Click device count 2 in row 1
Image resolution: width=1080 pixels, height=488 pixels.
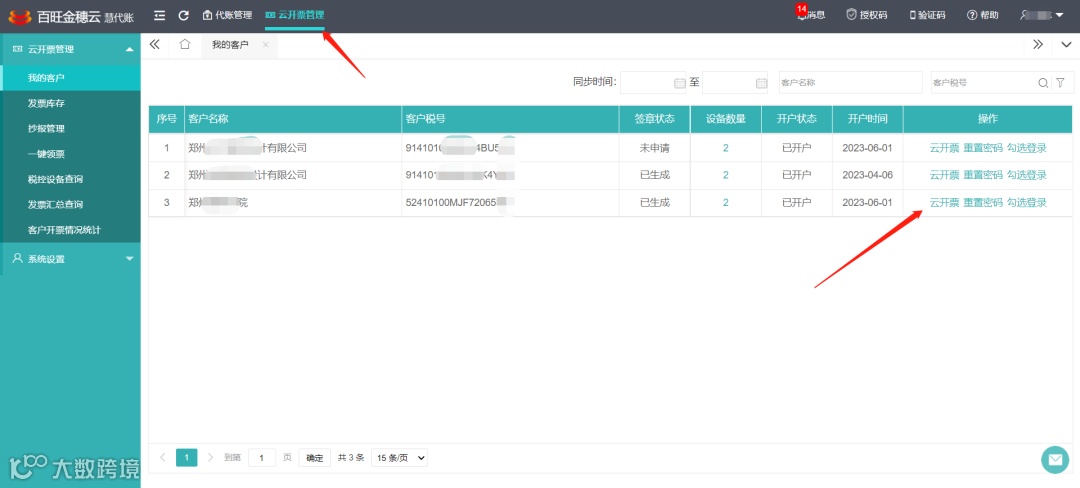pos(725,147)
